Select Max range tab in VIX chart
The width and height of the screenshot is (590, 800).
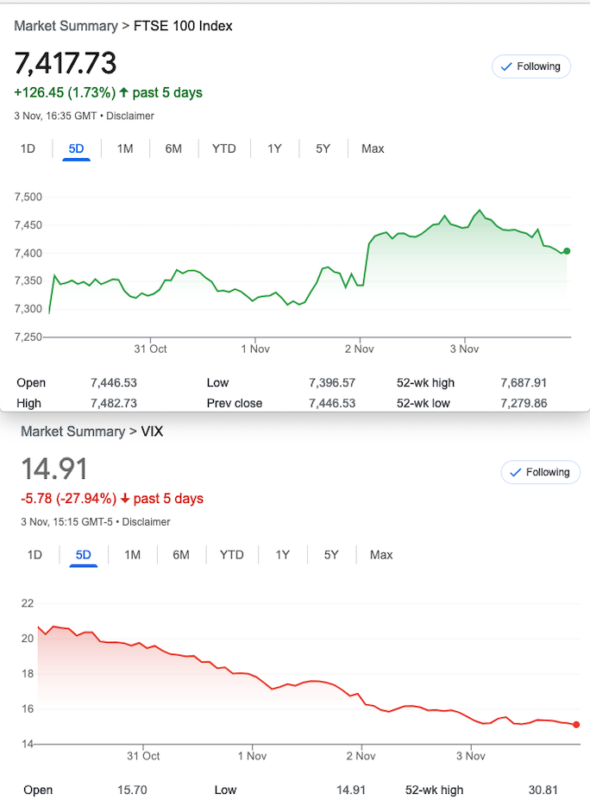tap(381, 555)
